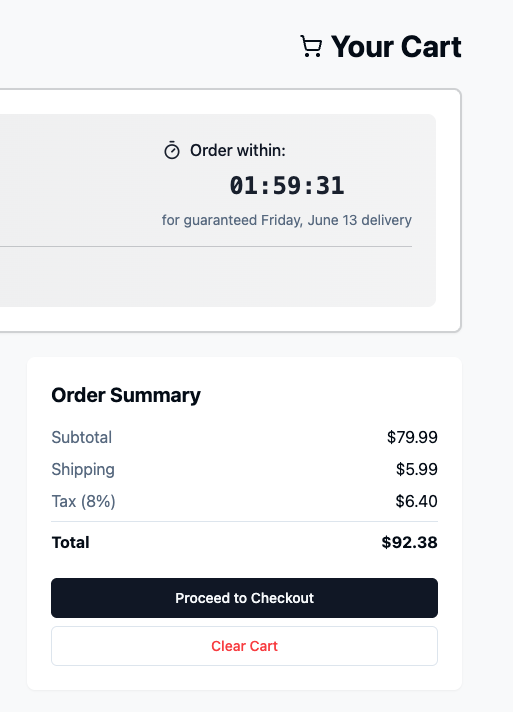Click the tax amount $6.40

(x=416, y=501)
